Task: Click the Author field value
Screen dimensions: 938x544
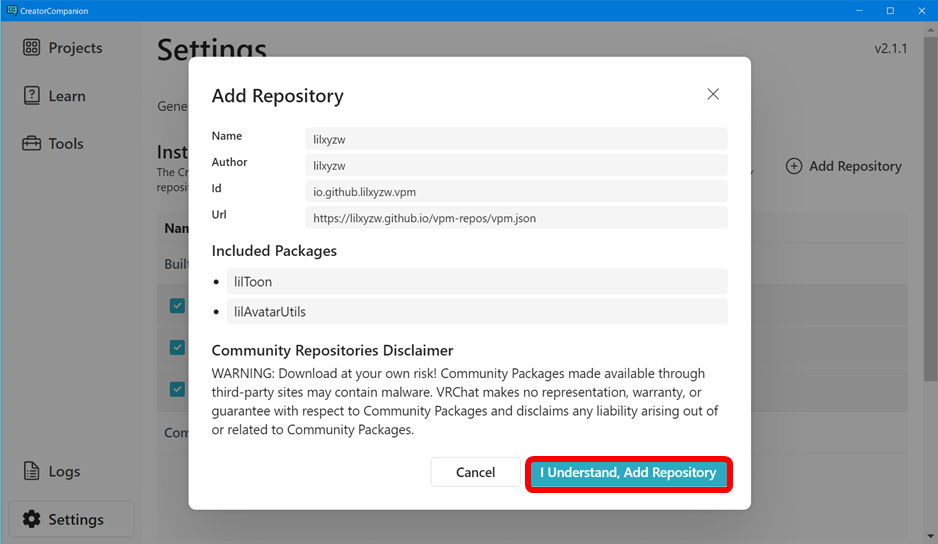Action: click(x=516, y=165)
